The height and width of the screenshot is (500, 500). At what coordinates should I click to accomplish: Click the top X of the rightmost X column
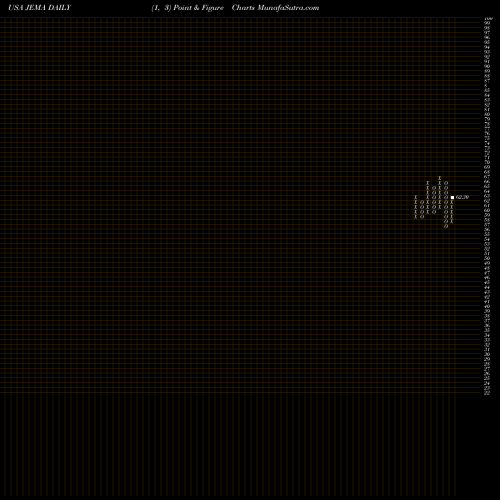pos(452,202)
